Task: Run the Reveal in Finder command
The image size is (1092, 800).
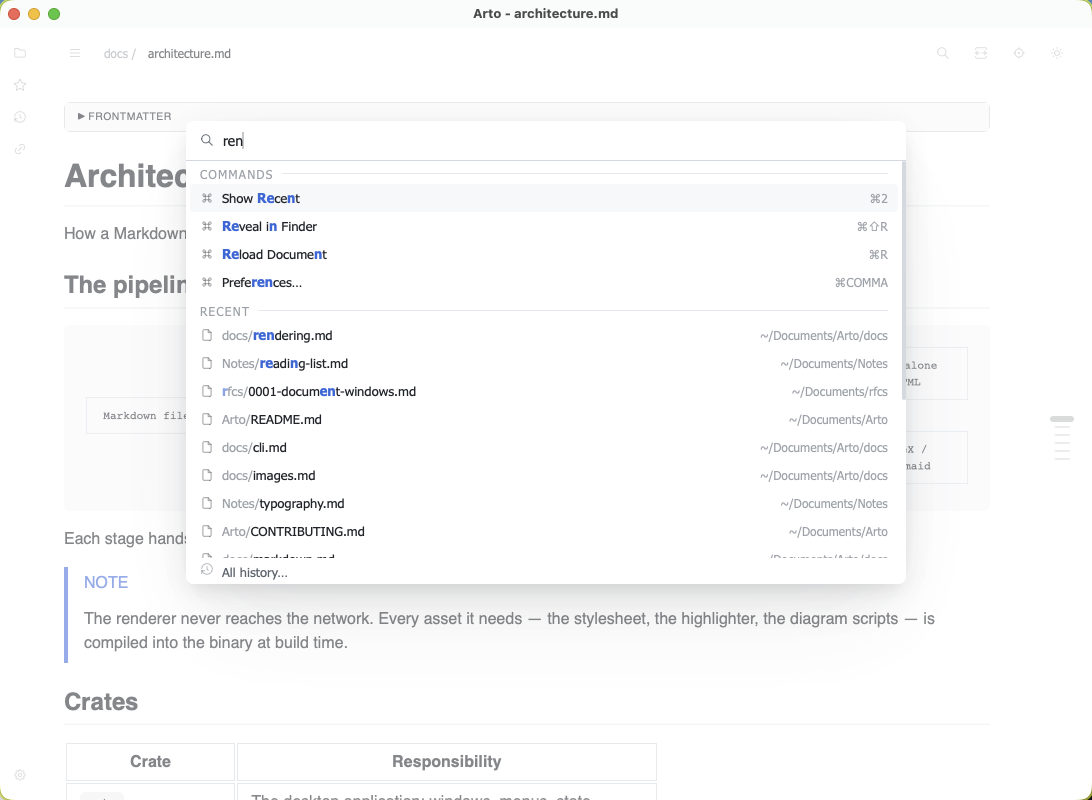Action: [x=544, y=226]
